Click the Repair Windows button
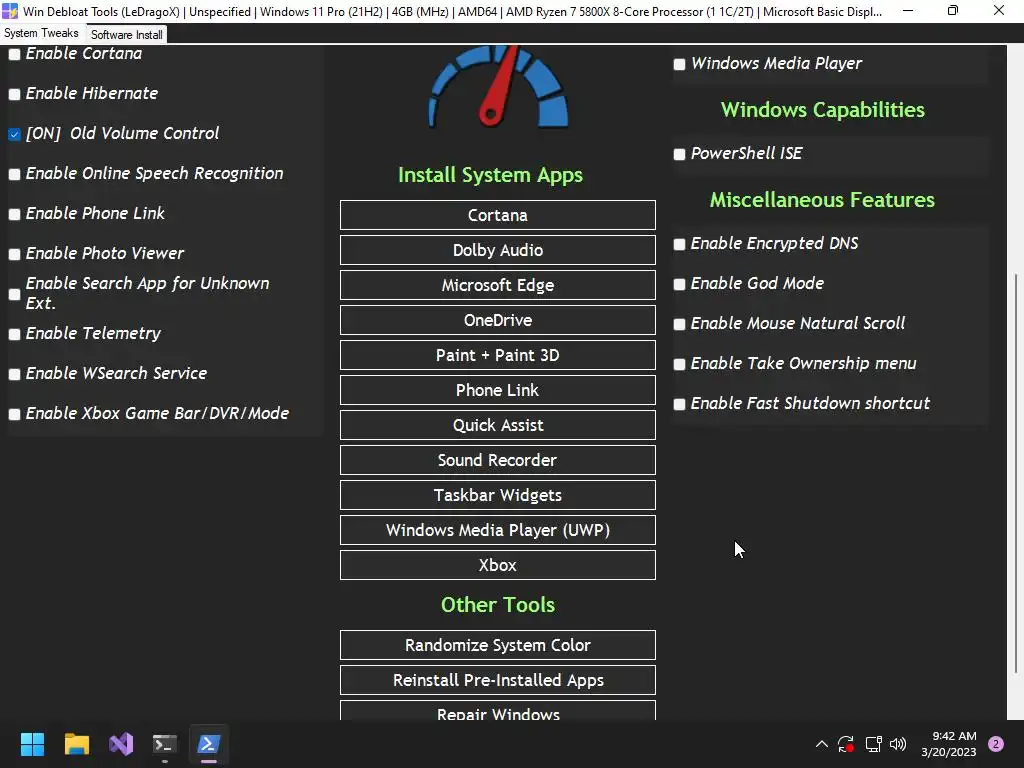 (x=498, y=711)
